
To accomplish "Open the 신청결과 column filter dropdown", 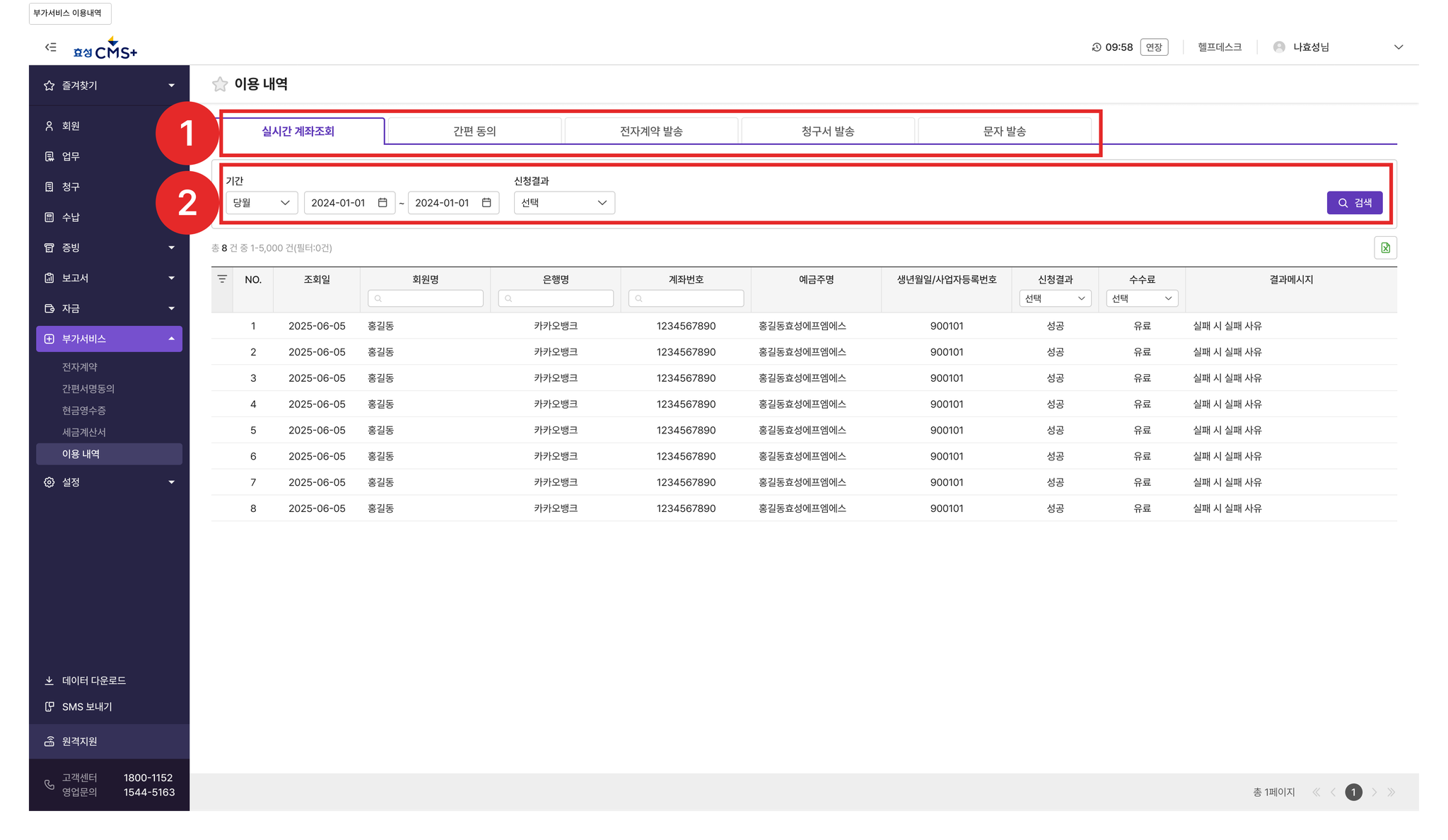I will pyautogui.click(x=1055, y=298).
